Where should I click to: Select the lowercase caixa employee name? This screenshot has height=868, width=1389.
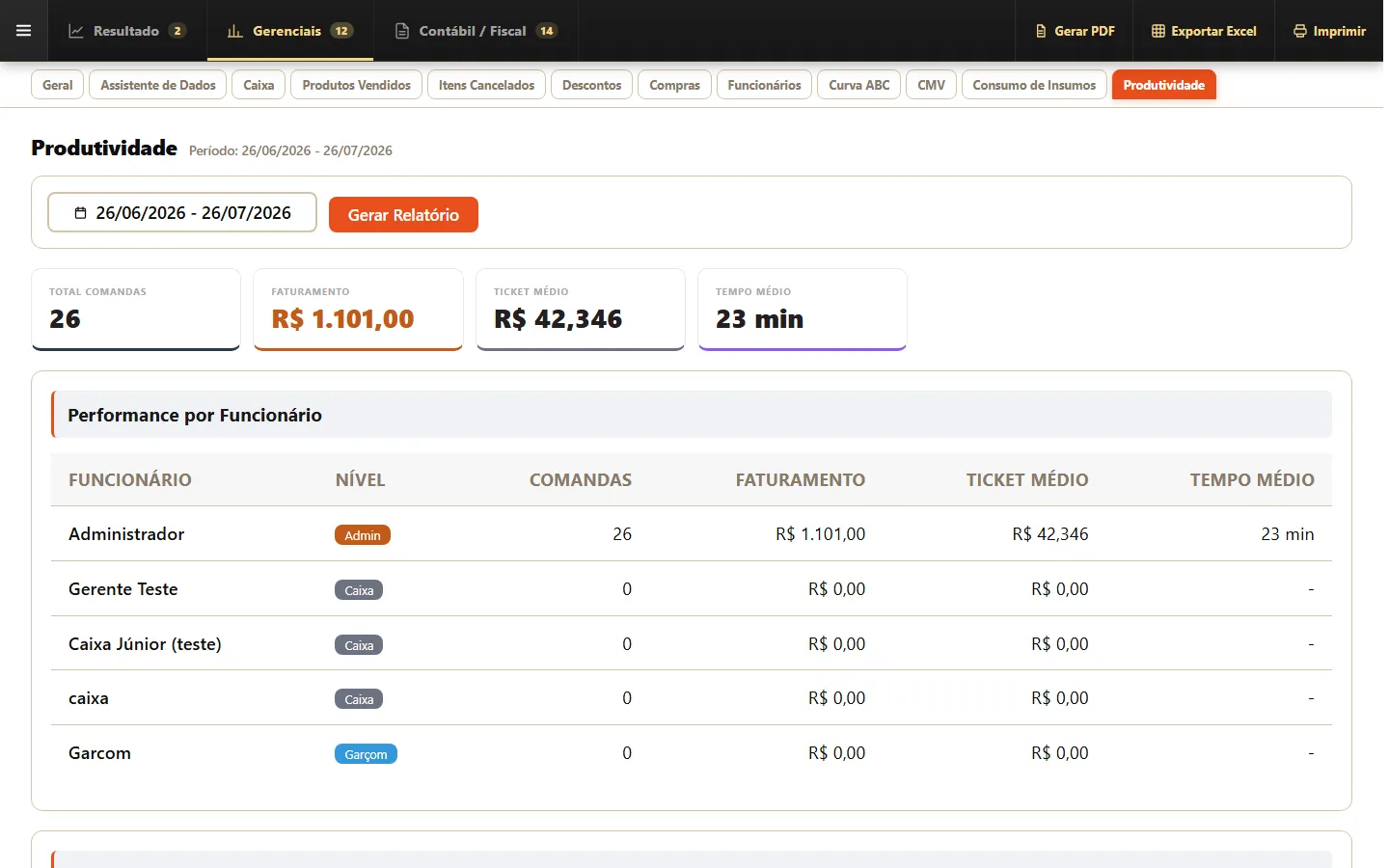coord(89,698)
